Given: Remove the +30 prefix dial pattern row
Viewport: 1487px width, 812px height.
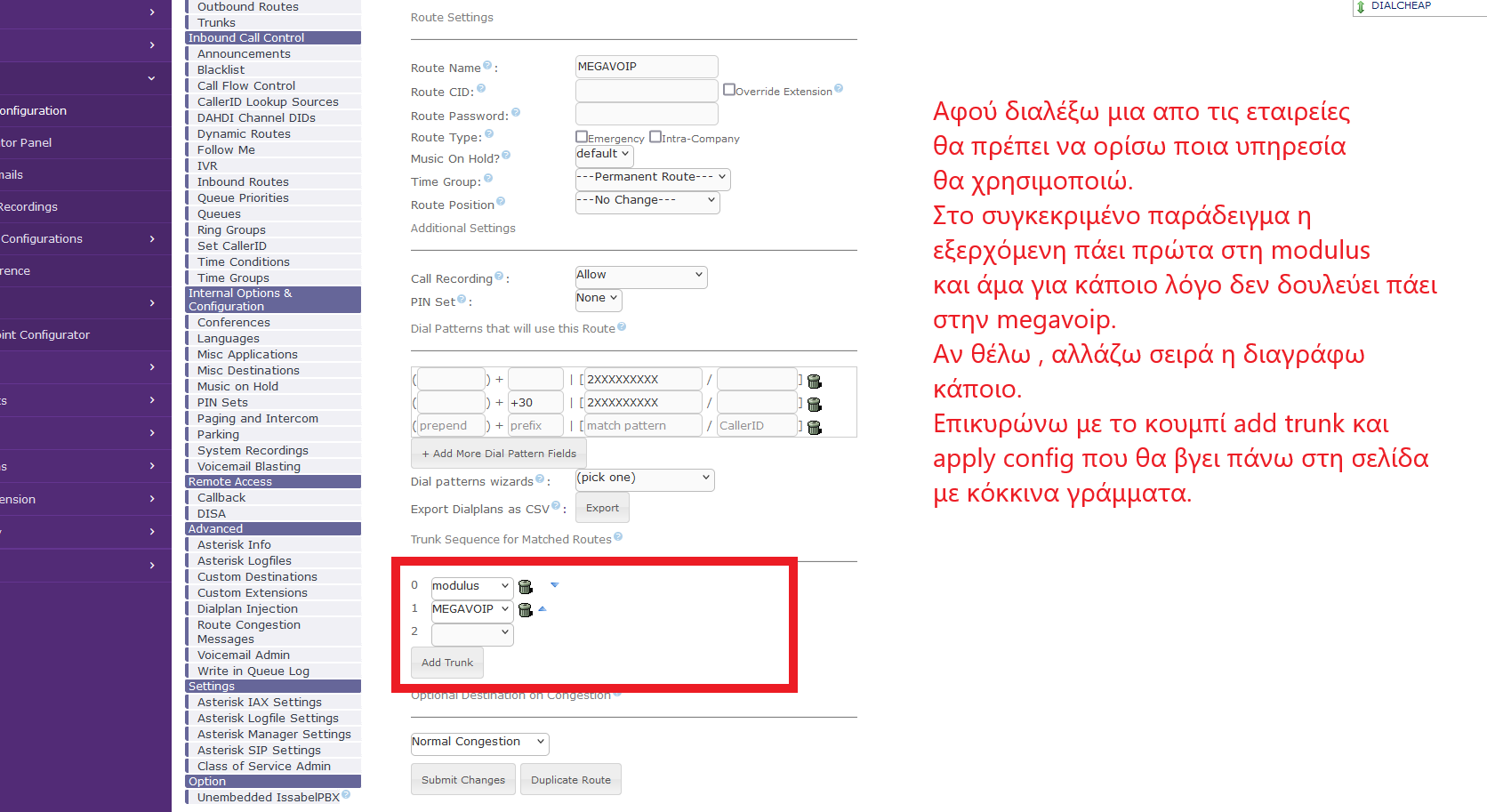Looking at the screenshot, I should [814, 405].
